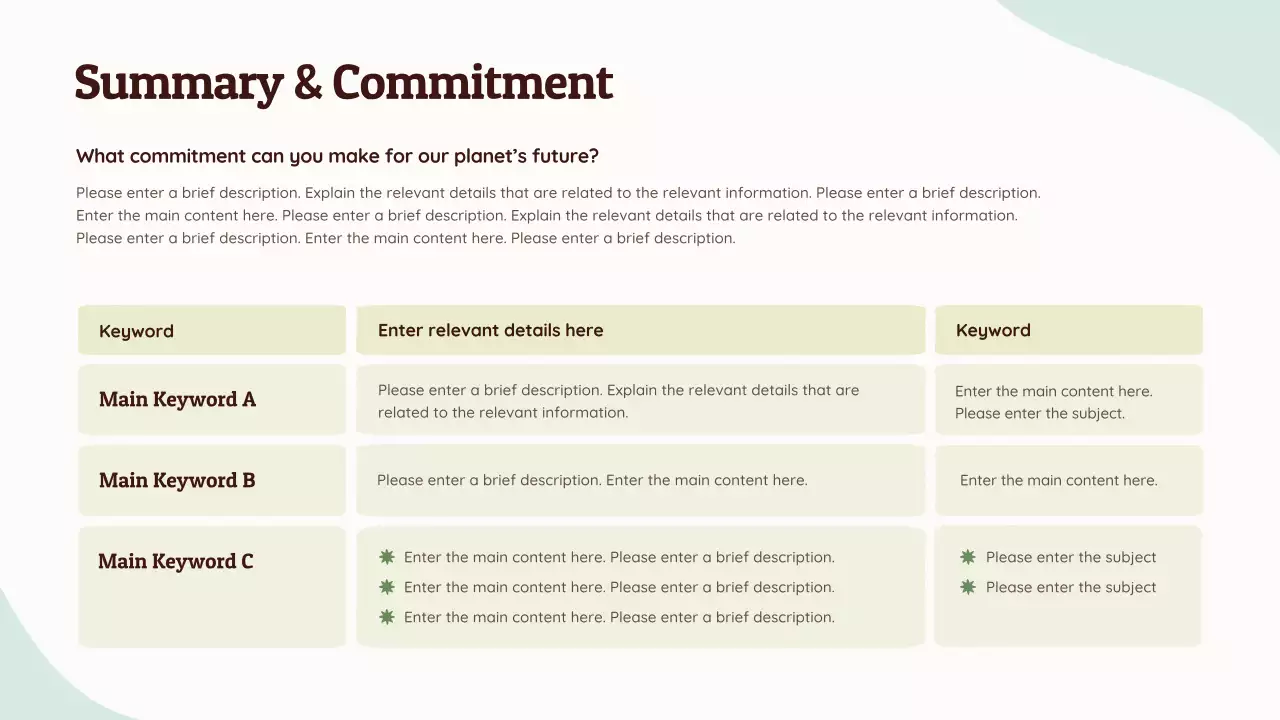Click the first star bullet in Main Keyword C details
Screen dimensions: 1280x720
[x=387, y=557]
